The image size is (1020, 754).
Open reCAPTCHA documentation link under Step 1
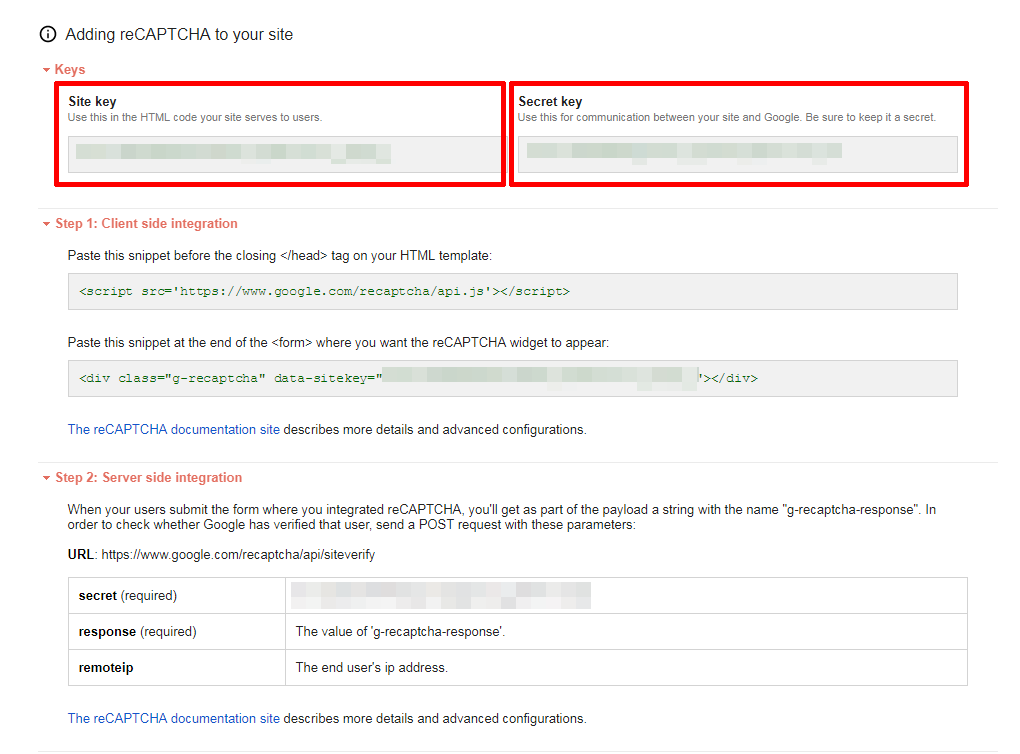(x=174, y=429)
